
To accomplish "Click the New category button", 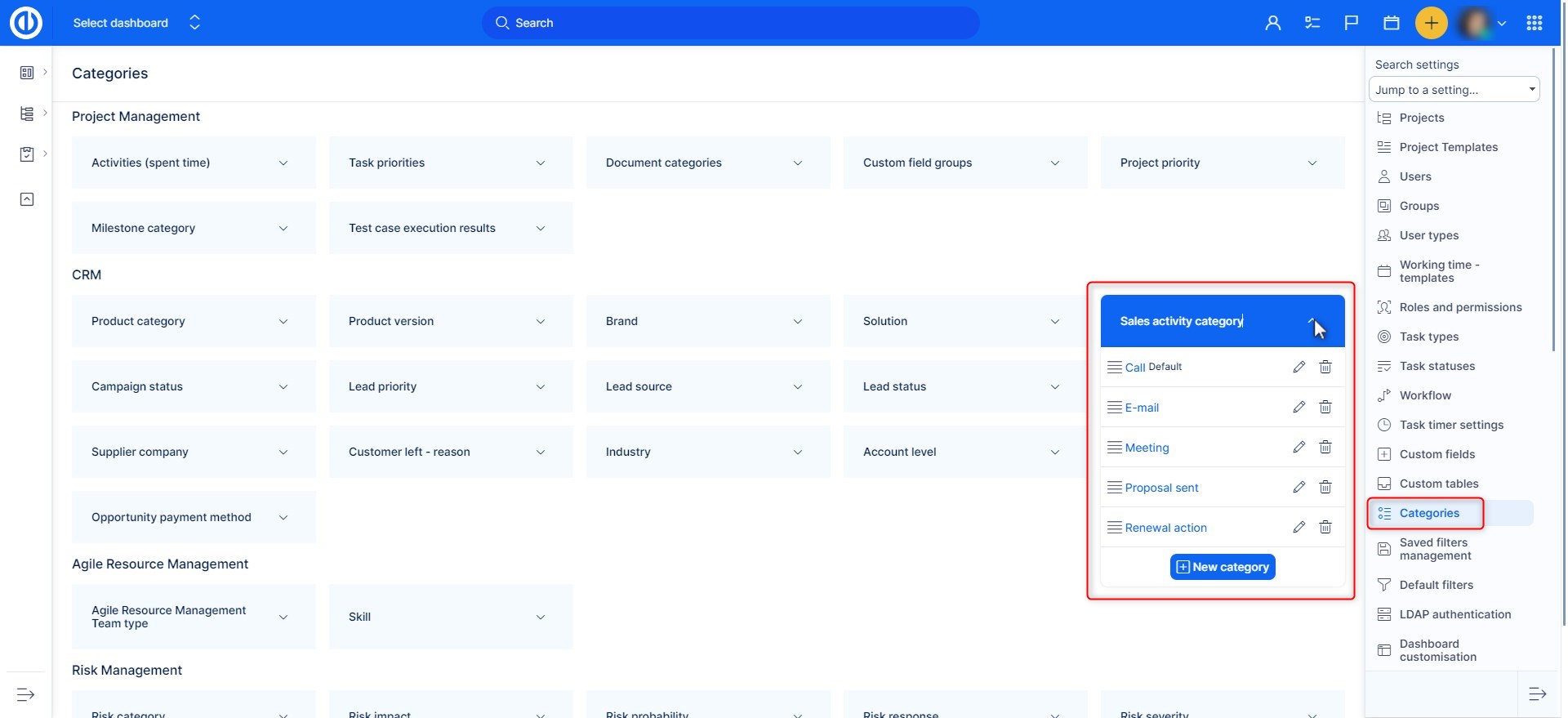I will pyautogui.click(x=1222, y=567).
